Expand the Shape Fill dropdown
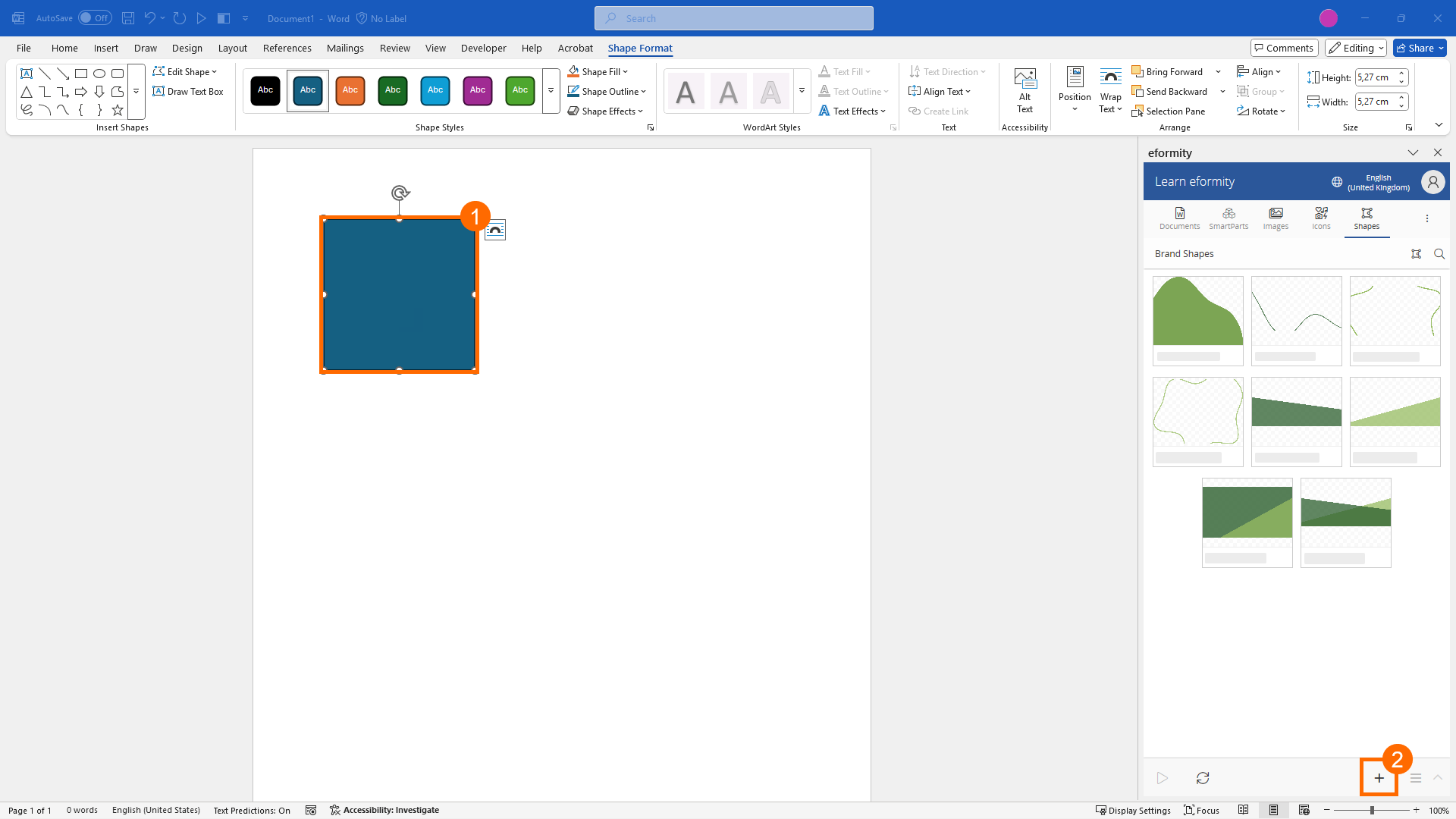 (626, 72)
